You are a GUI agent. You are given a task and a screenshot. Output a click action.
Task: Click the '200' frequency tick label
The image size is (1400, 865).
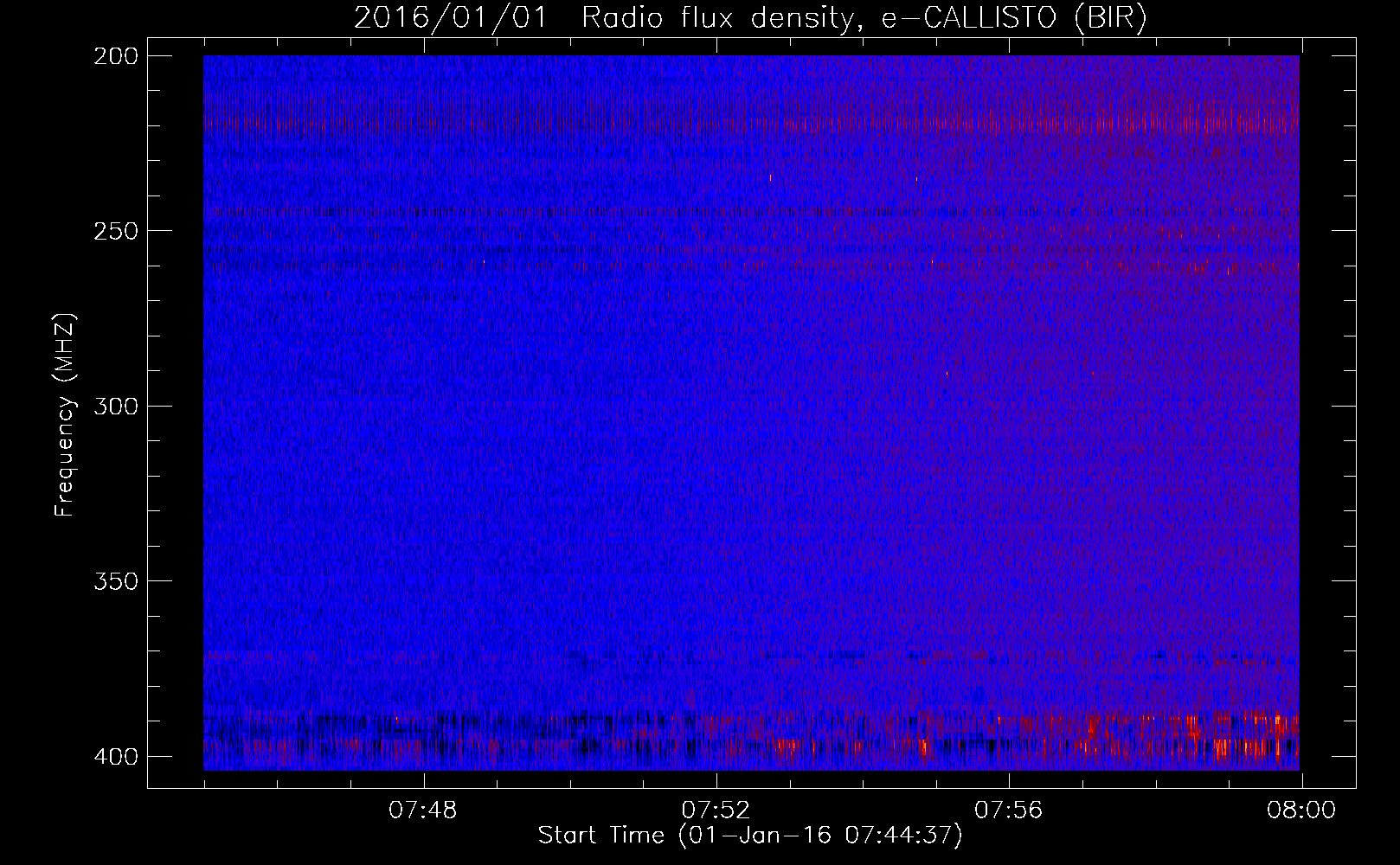[x=116, y=57]
